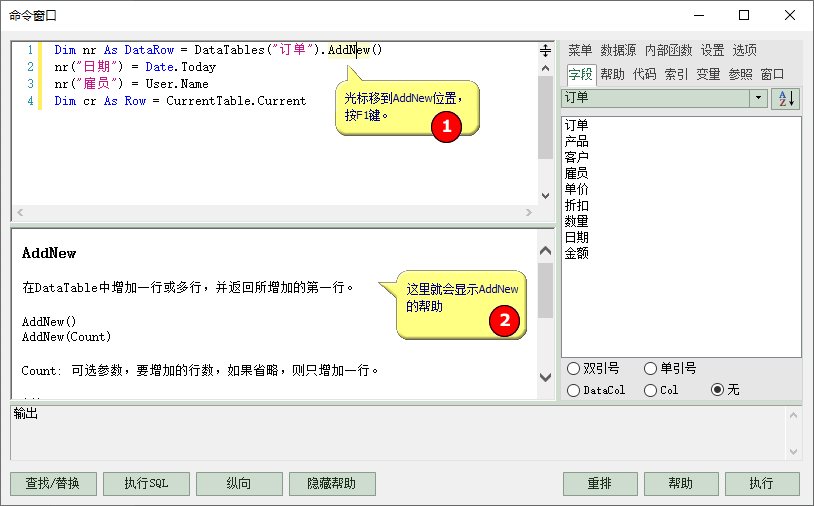The image size is (814, 506).
Task: Open the 订单 table dropdown
Action: point(758,98)
